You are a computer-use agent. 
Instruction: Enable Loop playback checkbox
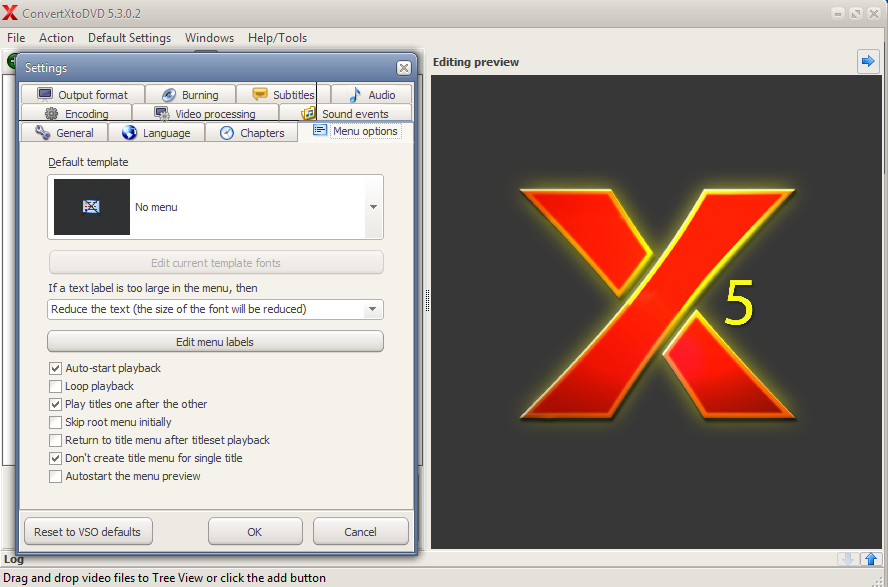(x=55, y=387)
